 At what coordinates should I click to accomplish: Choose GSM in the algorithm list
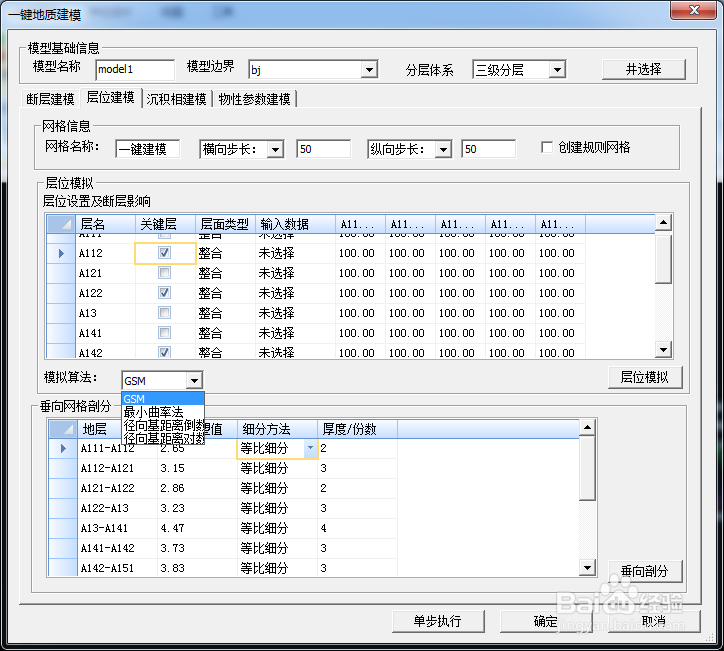click(163, 399)
